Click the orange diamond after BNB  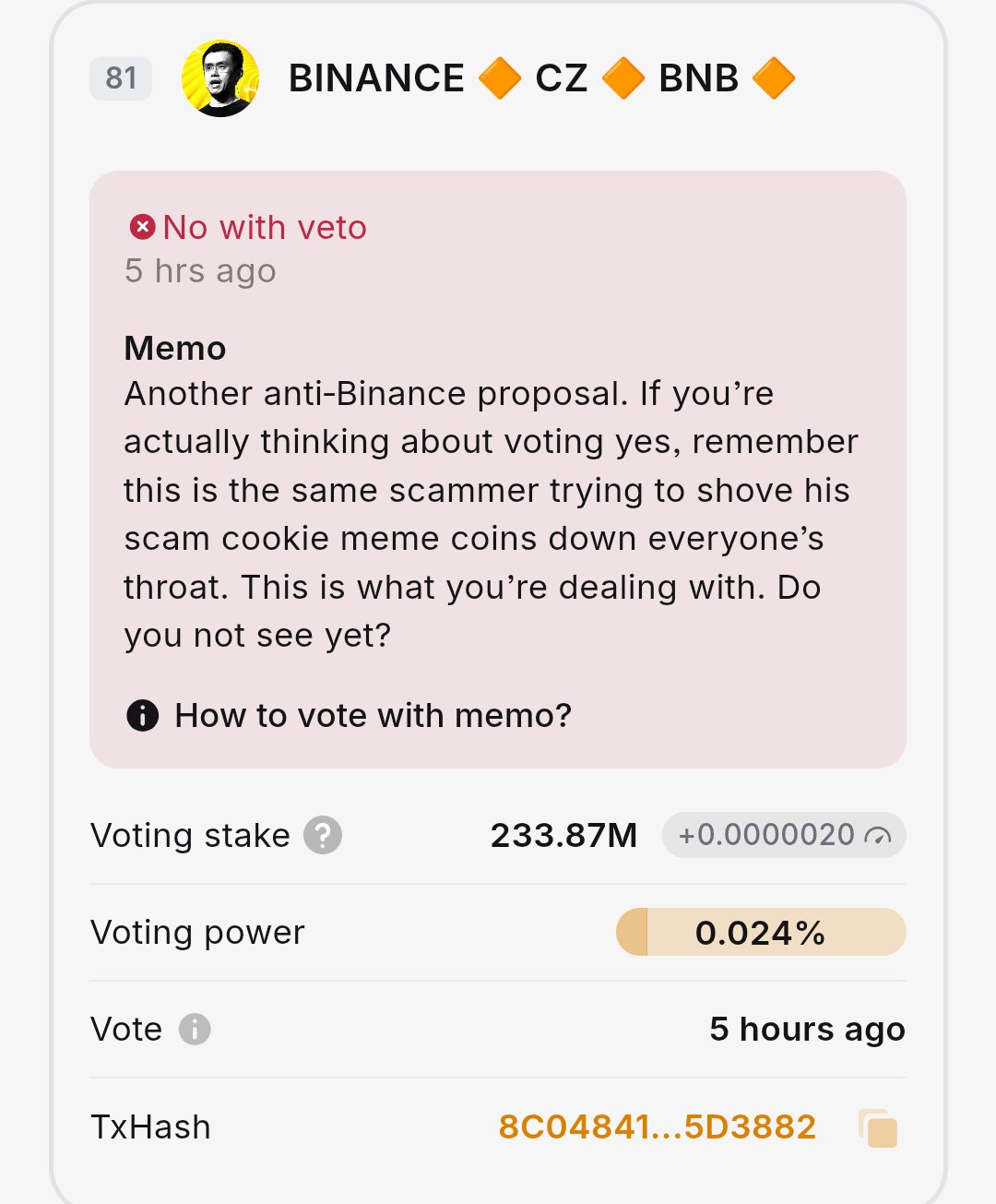(x=774, y=78)
